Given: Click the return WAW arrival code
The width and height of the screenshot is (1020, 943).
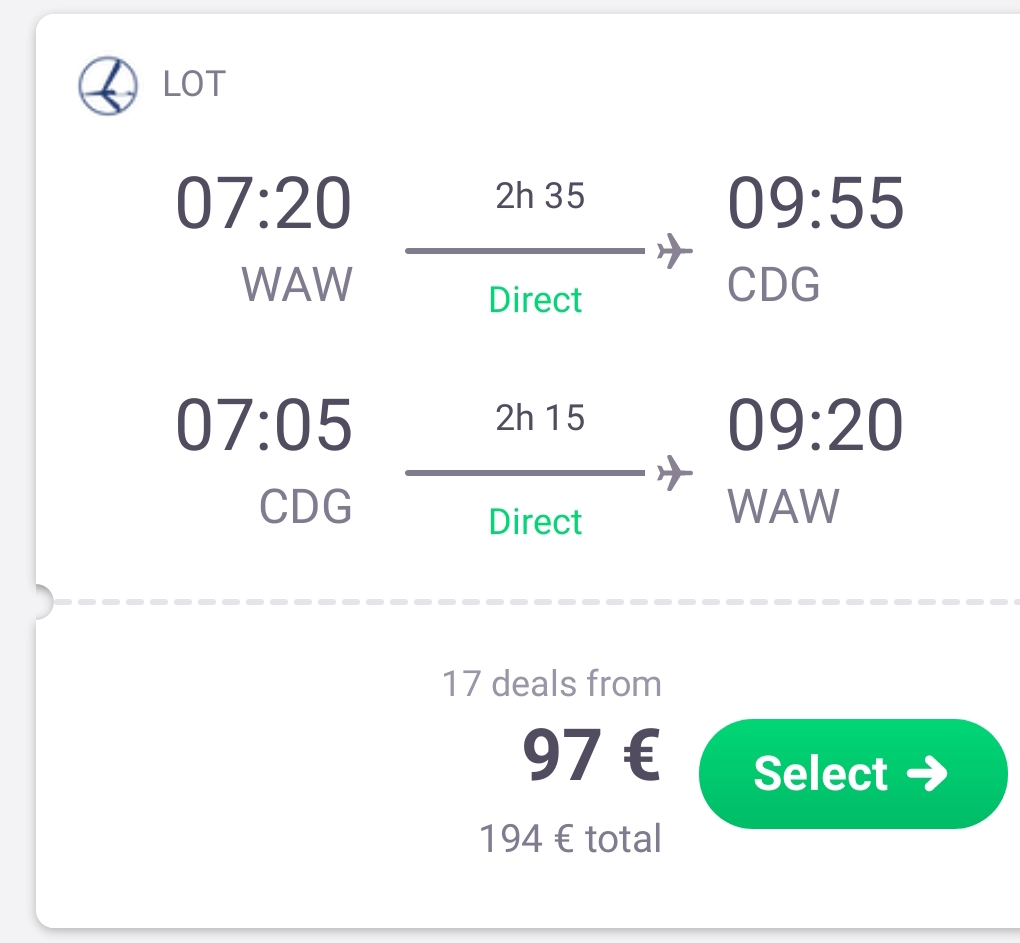Looking at the screenshot, I should click(x=783, y=506).
